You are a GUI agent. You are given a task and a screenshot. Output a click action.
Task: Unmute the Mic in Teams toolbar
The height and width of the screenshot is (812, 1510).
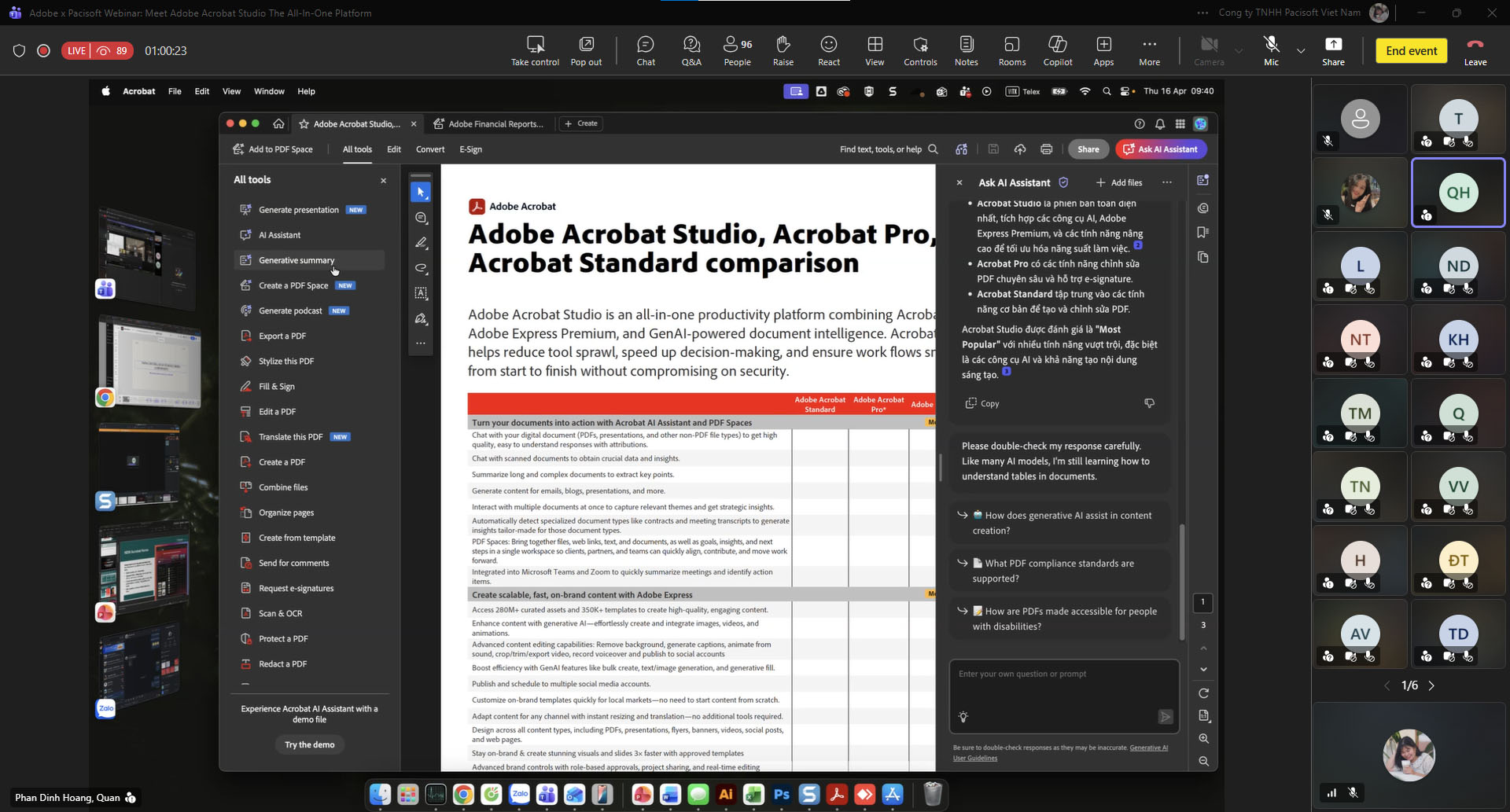click(x=1271, y=50)
